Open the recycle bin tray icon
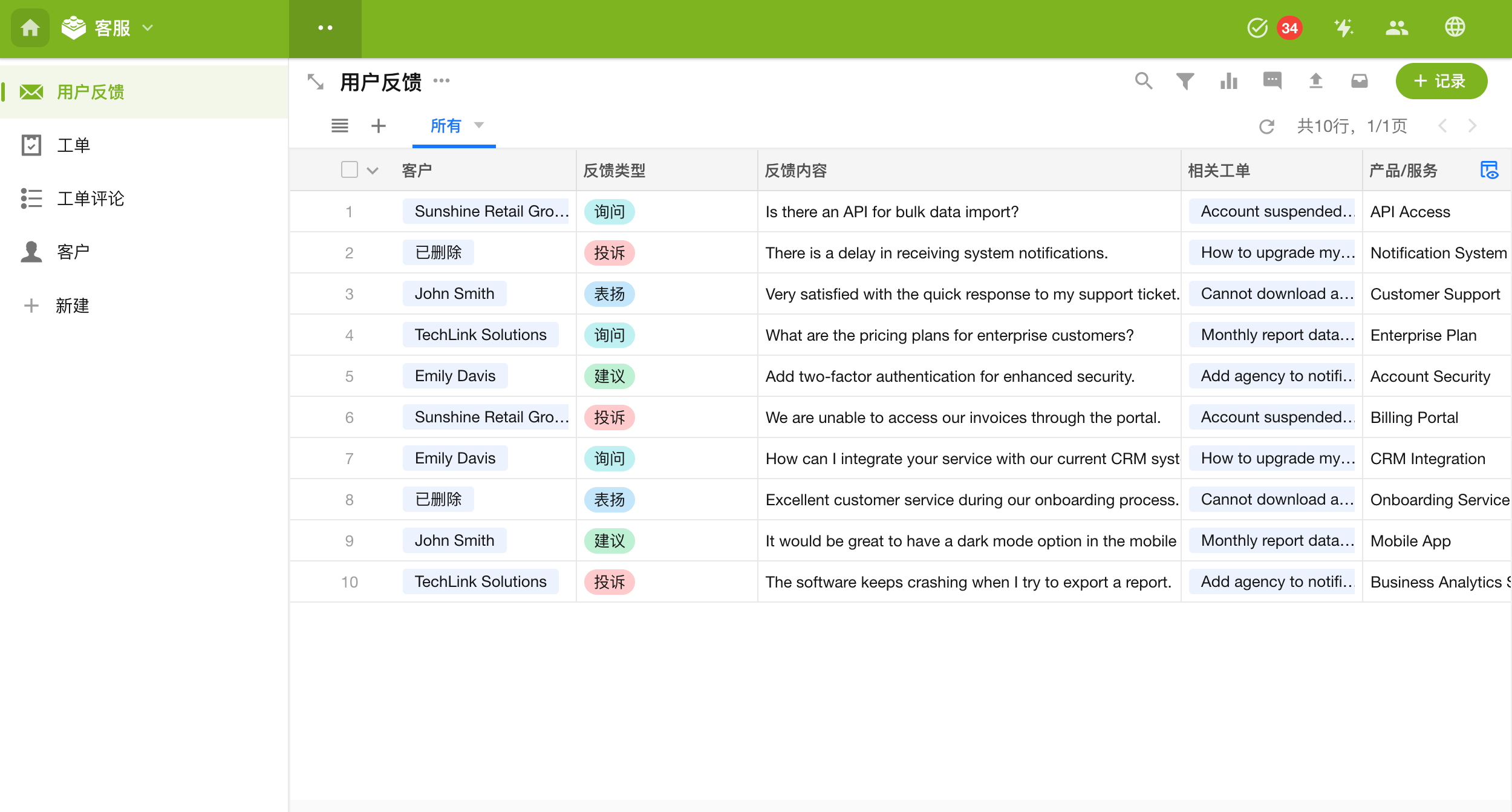Screen dimensions: 1512x812 (x=1359, y=81)
